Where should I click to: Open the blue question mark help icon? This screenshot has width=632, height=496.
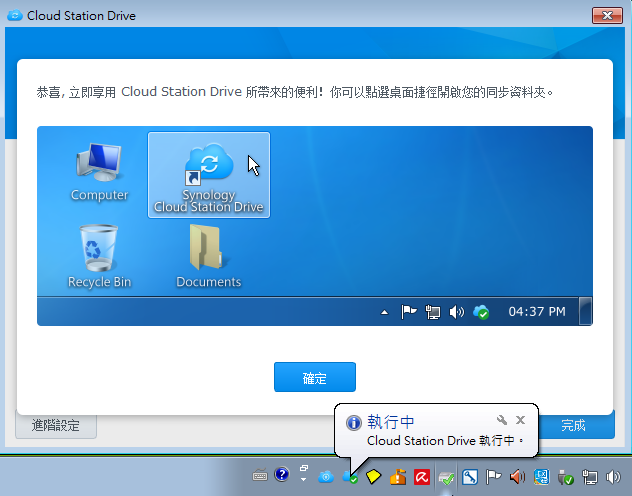point(282,475)
